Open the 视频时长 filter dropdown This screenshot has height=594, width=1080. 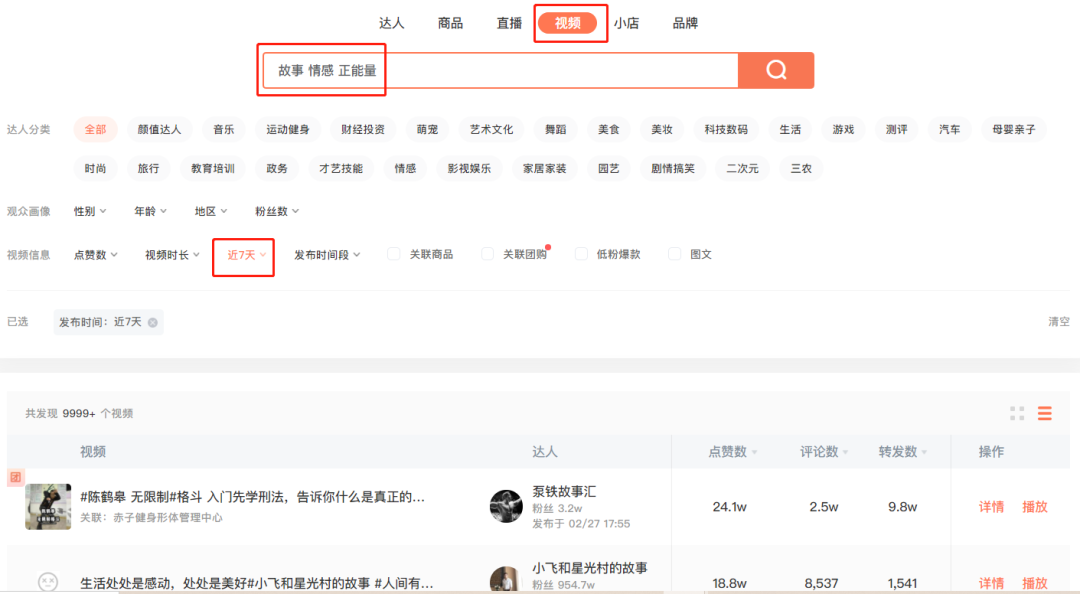coord(172,255)
